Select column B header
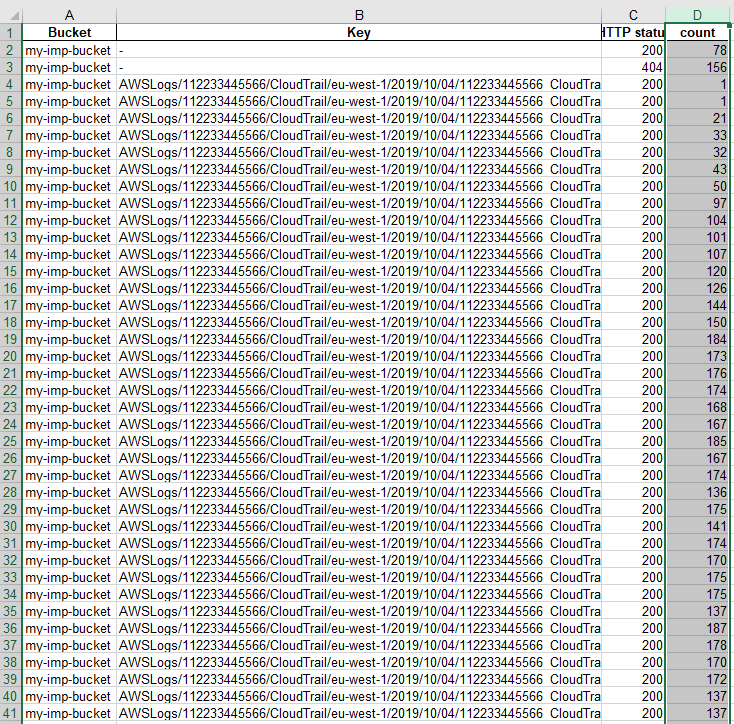The image size is (734, 724). [x=359, y=15]
